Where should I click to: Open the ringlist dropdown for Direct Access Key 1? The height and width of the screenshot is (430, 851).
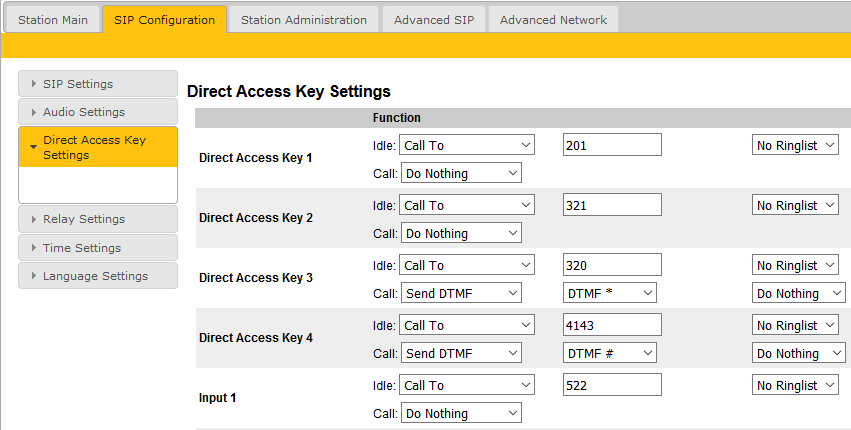[x=795, y=146]
